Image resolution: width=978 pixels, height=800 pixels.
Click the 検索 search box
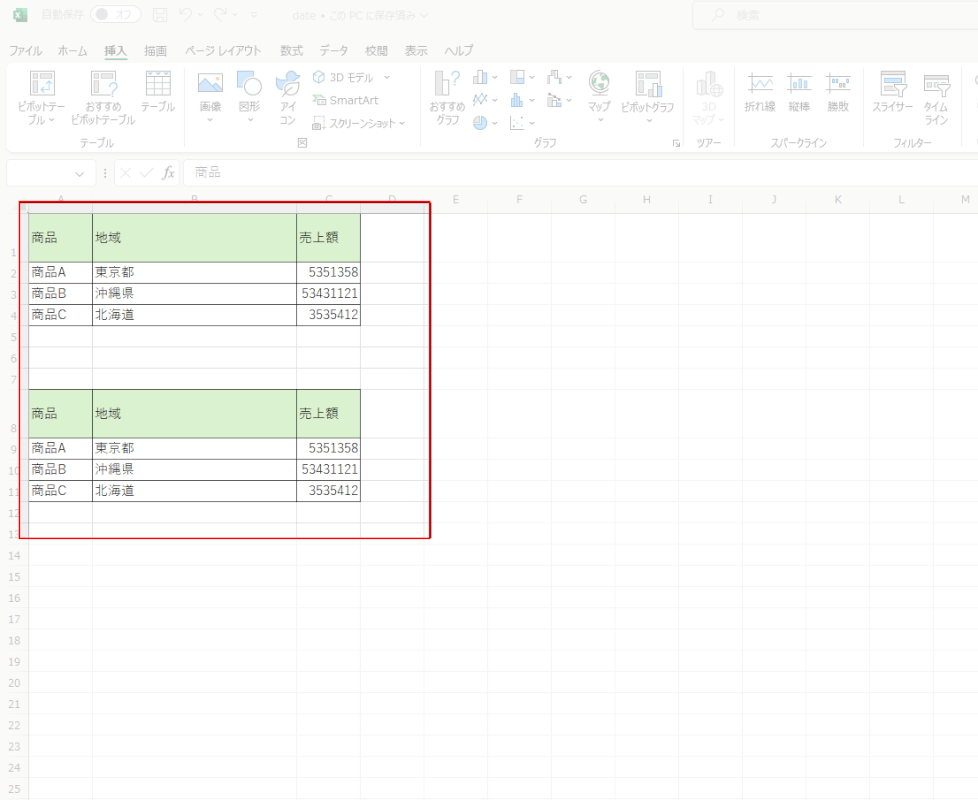pyautogui.click(x=835, y=15)
